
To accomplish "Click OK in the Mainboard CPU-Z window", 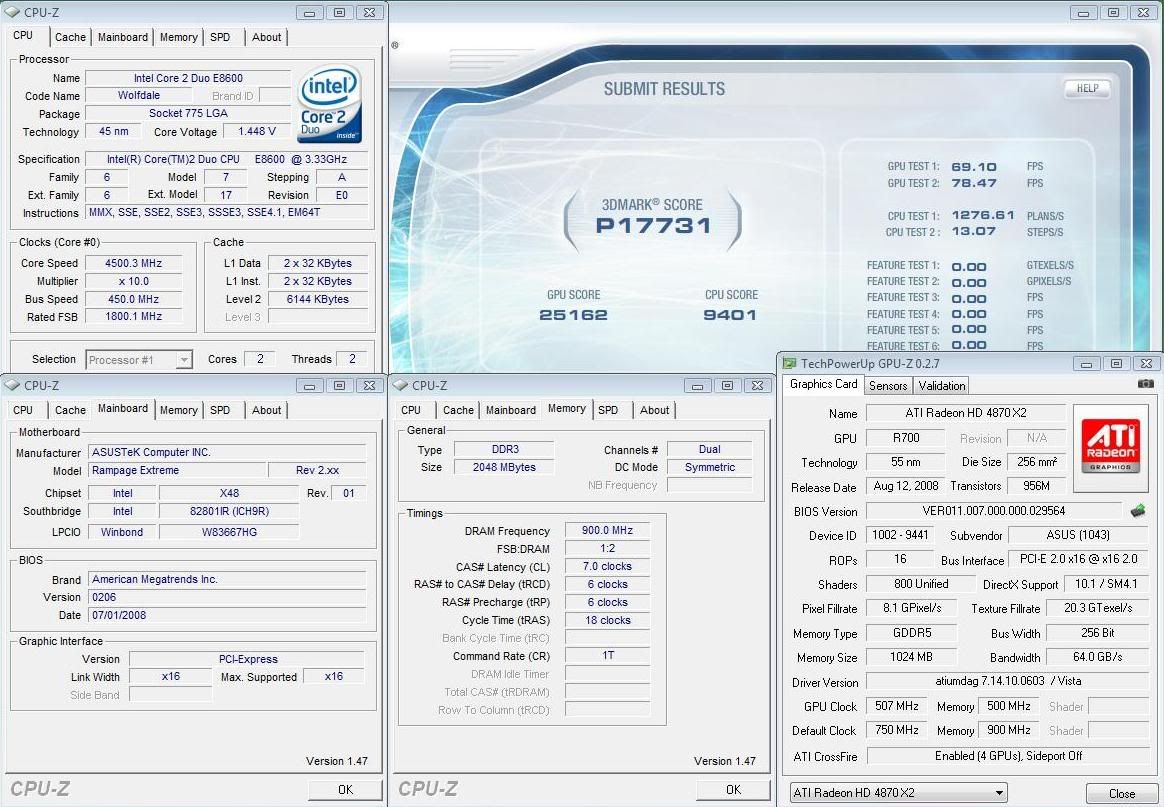I will pos(345,789).
